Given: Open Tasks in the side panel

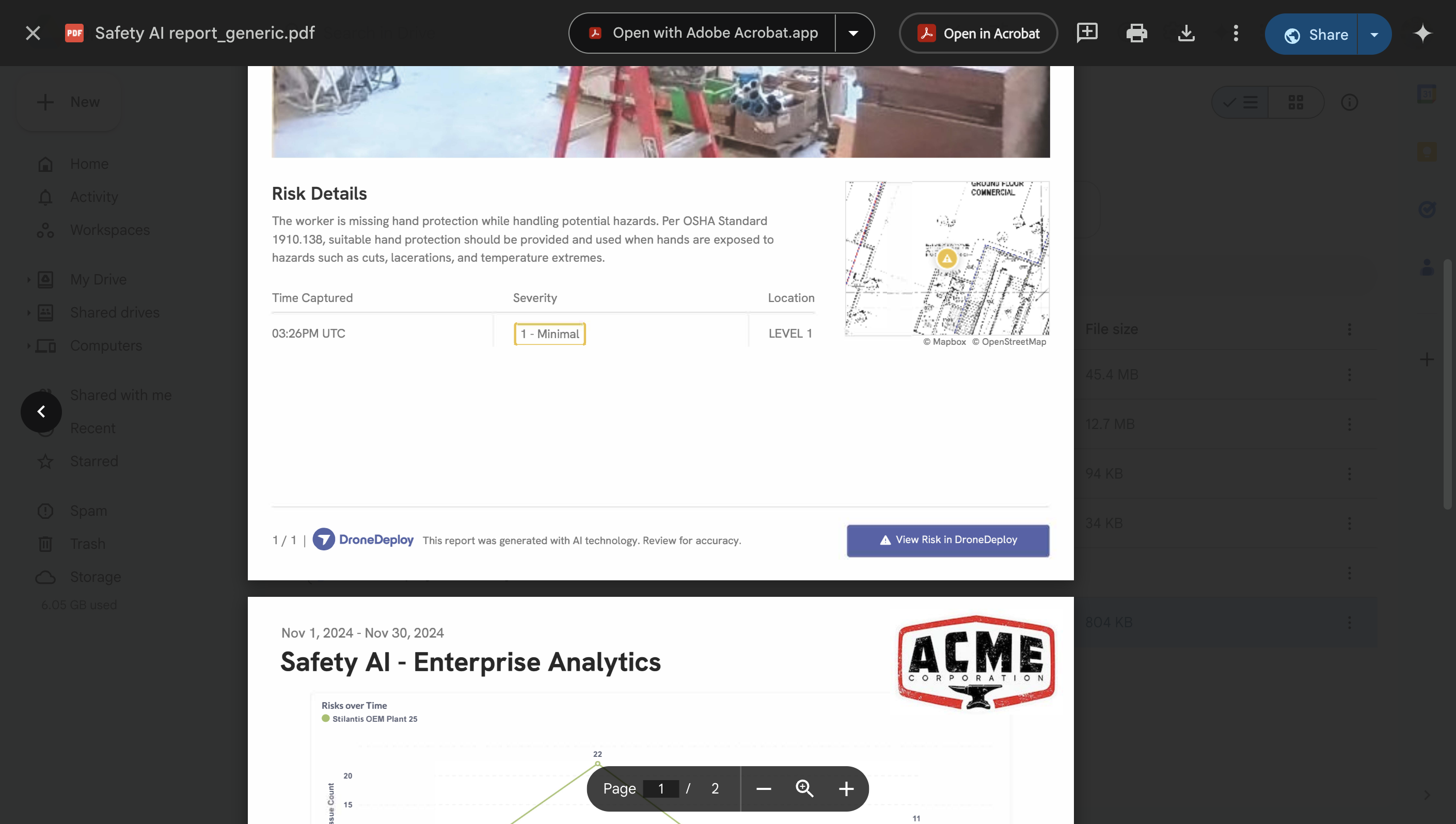Looking at the screenshot, I should (x=1427, y=210).
